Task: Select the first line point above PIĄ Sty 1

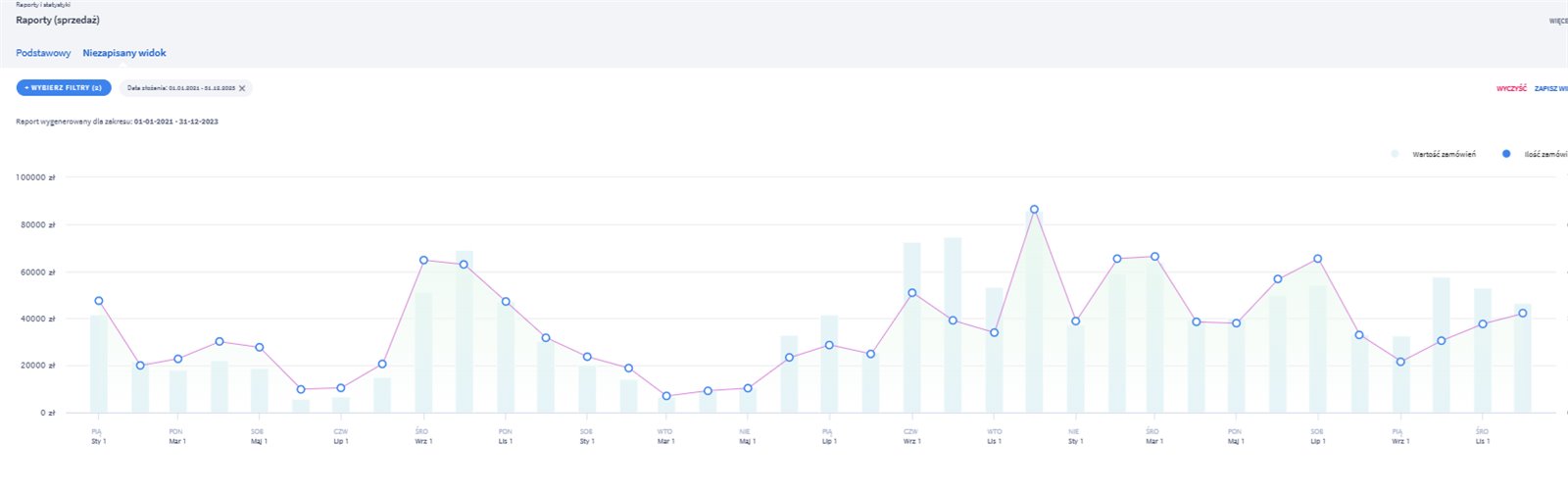Action: (98, 301)
